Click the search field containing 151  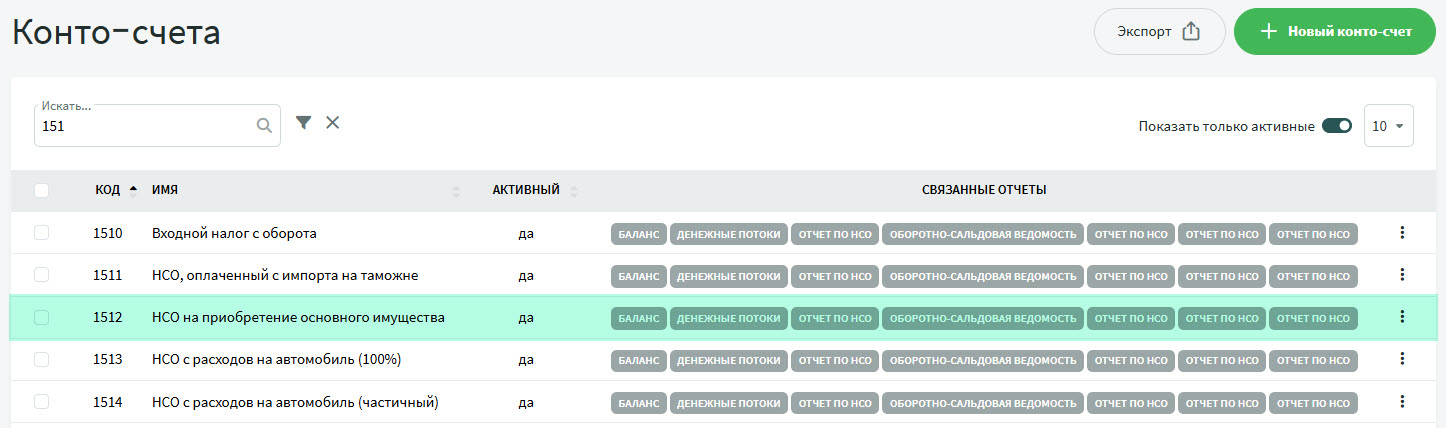coord(145,127)
